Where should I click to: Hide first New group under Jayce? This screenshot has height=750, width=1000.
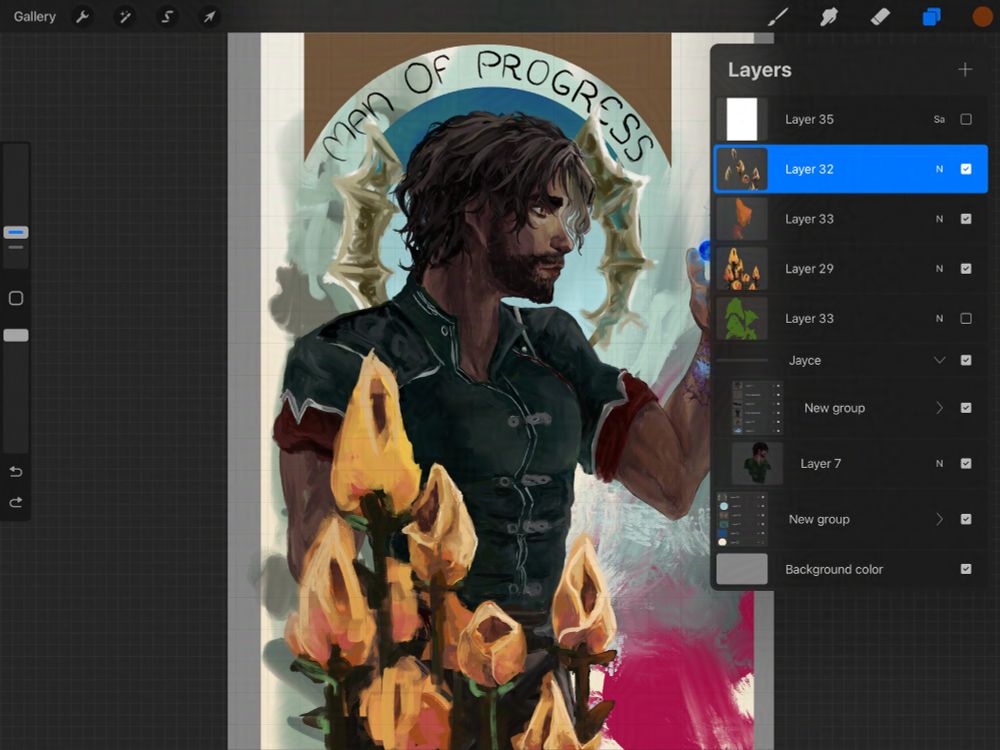coord(966,408)
